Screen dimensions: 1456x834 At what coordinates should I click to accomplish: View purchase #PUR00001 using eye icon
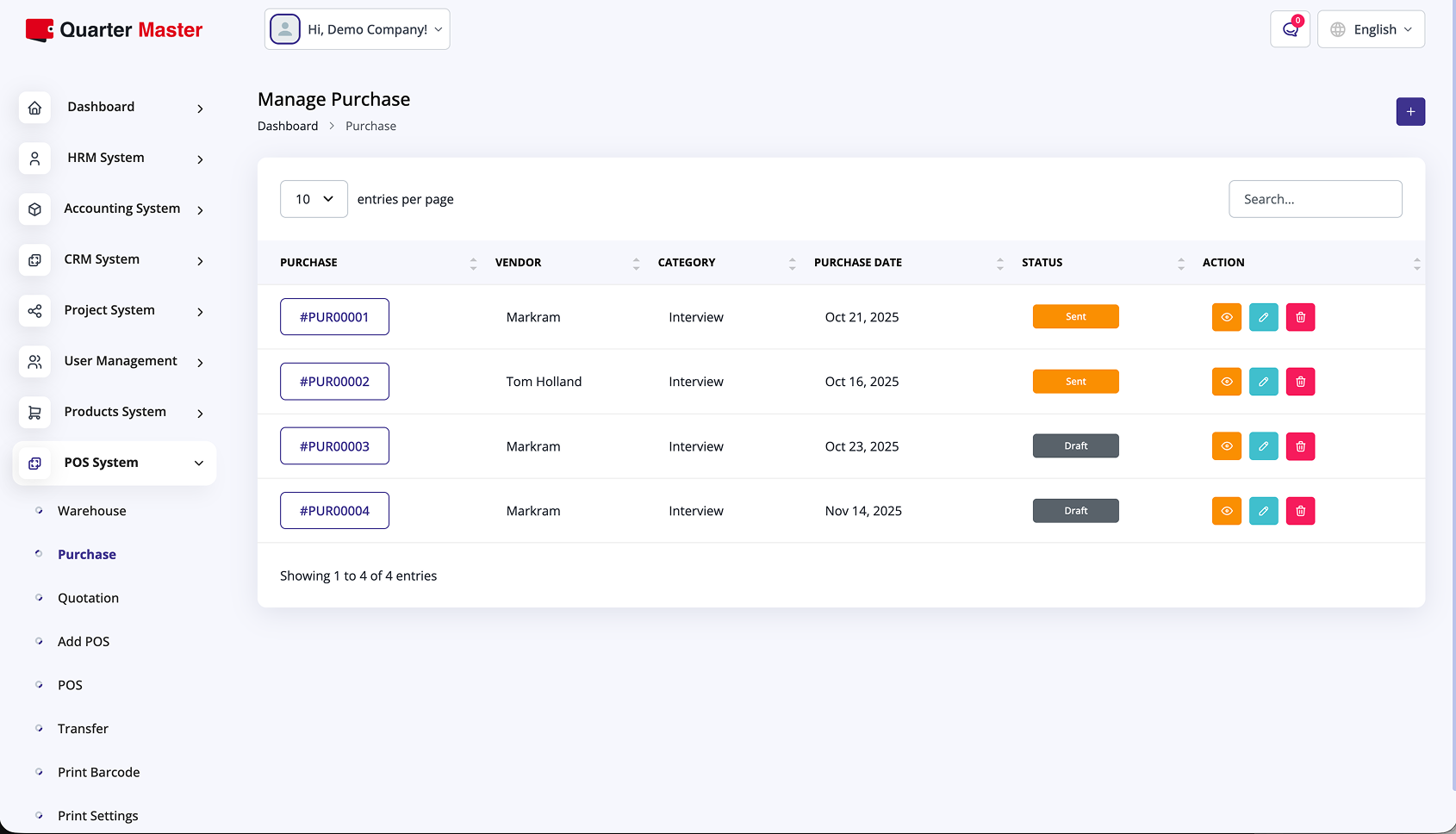click(1226, 317)
